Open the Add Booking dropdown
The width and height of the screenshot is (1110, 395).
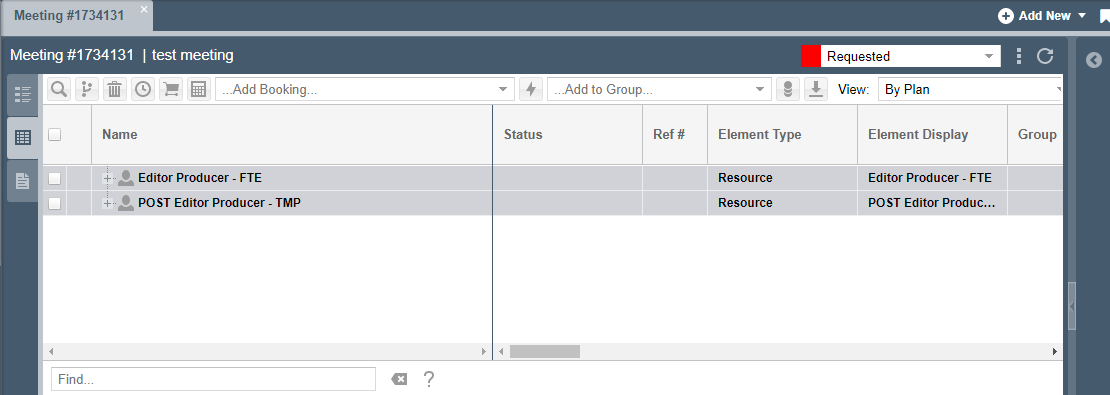[365, 89]
